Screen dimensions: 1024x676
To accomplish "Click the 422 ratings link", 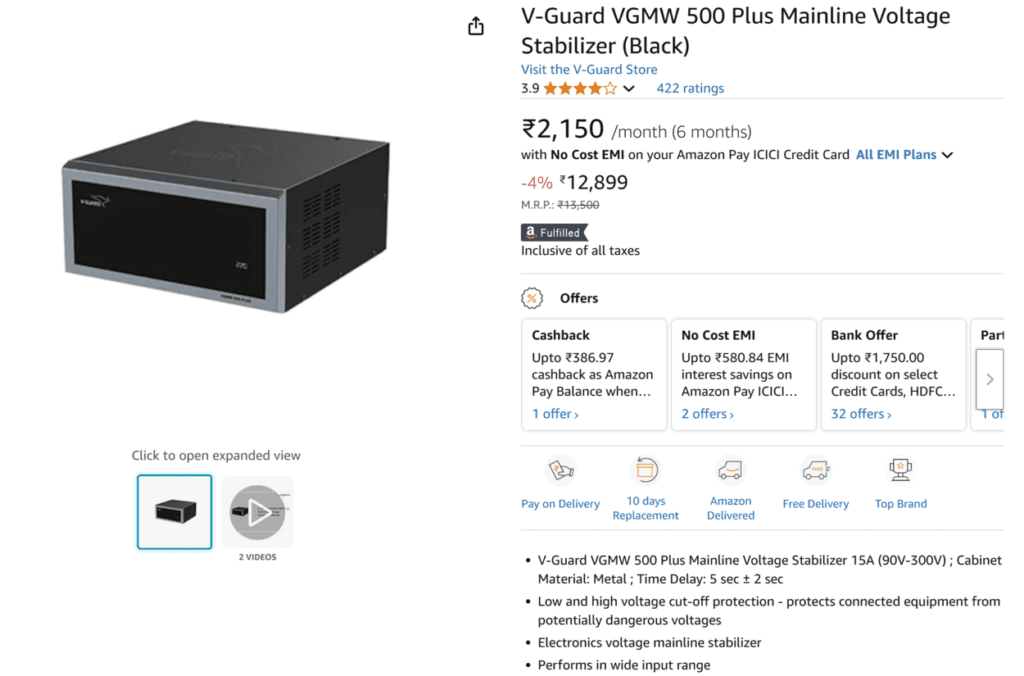I will pyautogui.click(x=689, y=88).
